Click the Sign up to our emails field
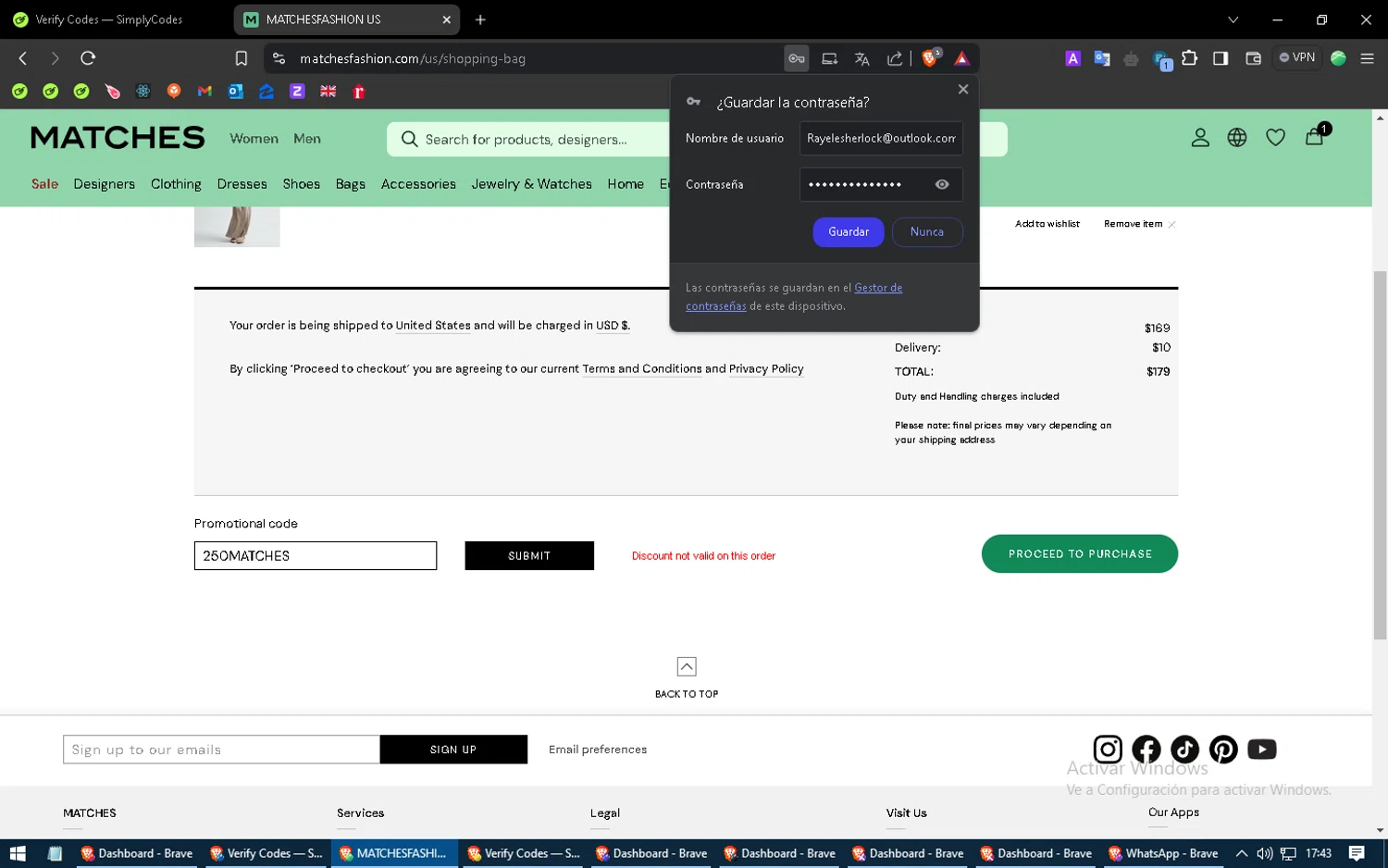This screenshot has height=868, width=1388. [x=221, y=750]
